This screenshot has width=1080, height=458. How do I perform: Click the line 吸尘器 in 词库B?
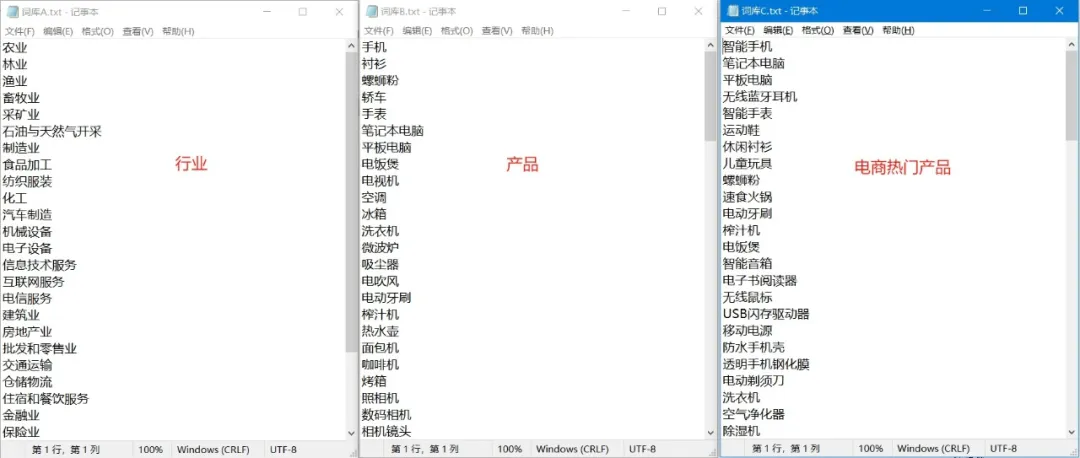[x=381, y=264]
